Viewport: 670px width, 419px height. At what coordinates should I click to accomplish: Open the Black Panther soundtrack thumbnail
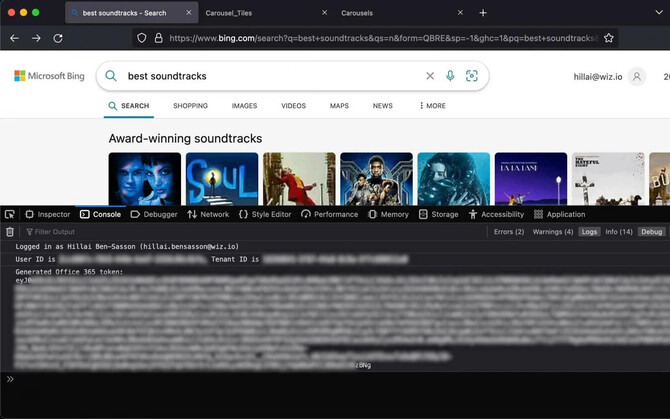tap(376, 179)
